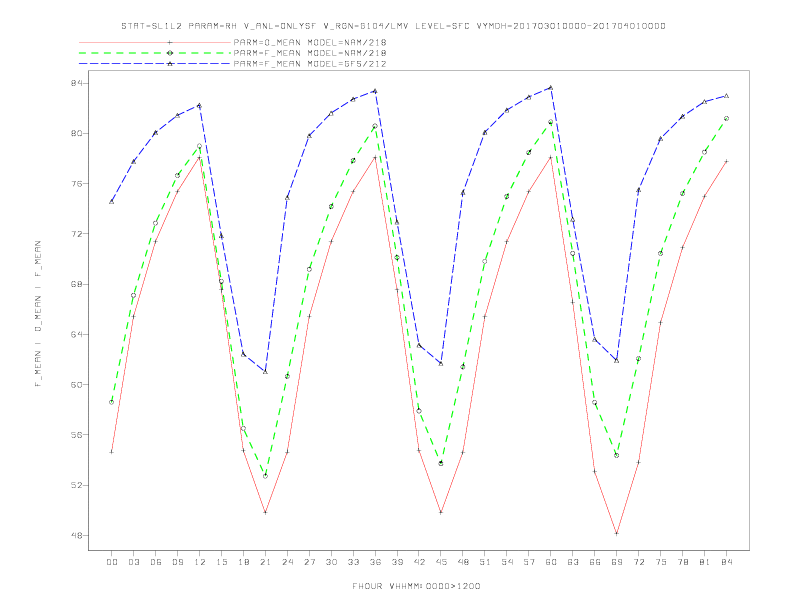This screenshot has width=792, height=612.
Task: Click the x-axis title FHOUR VHHMM: 0000>1200
Action: 416,586
